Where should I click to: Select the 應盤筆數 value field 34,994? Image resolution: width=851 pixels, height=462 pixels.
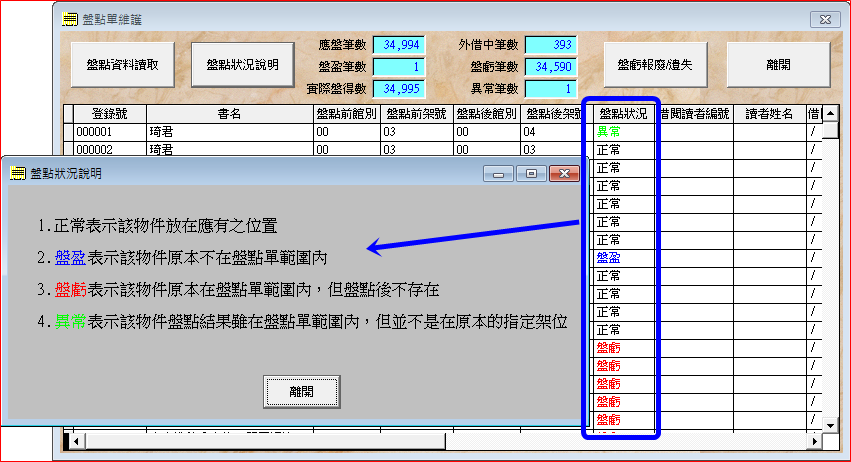click(399, 45)
